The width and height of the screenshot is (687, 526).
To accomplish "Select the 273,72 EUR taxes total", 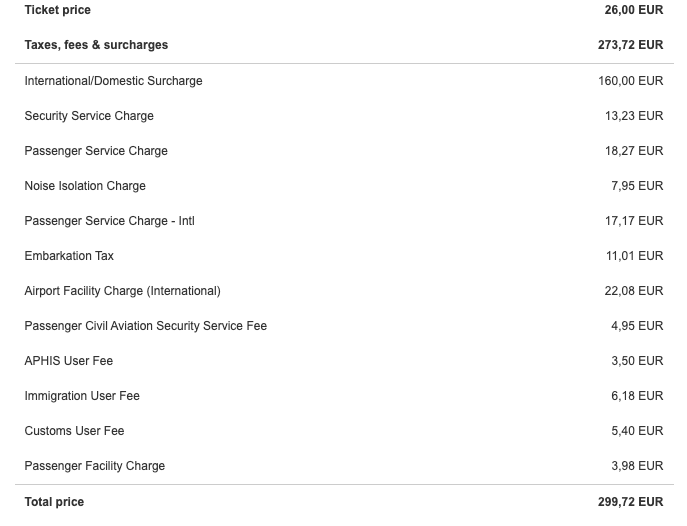I will pos(630,45).
